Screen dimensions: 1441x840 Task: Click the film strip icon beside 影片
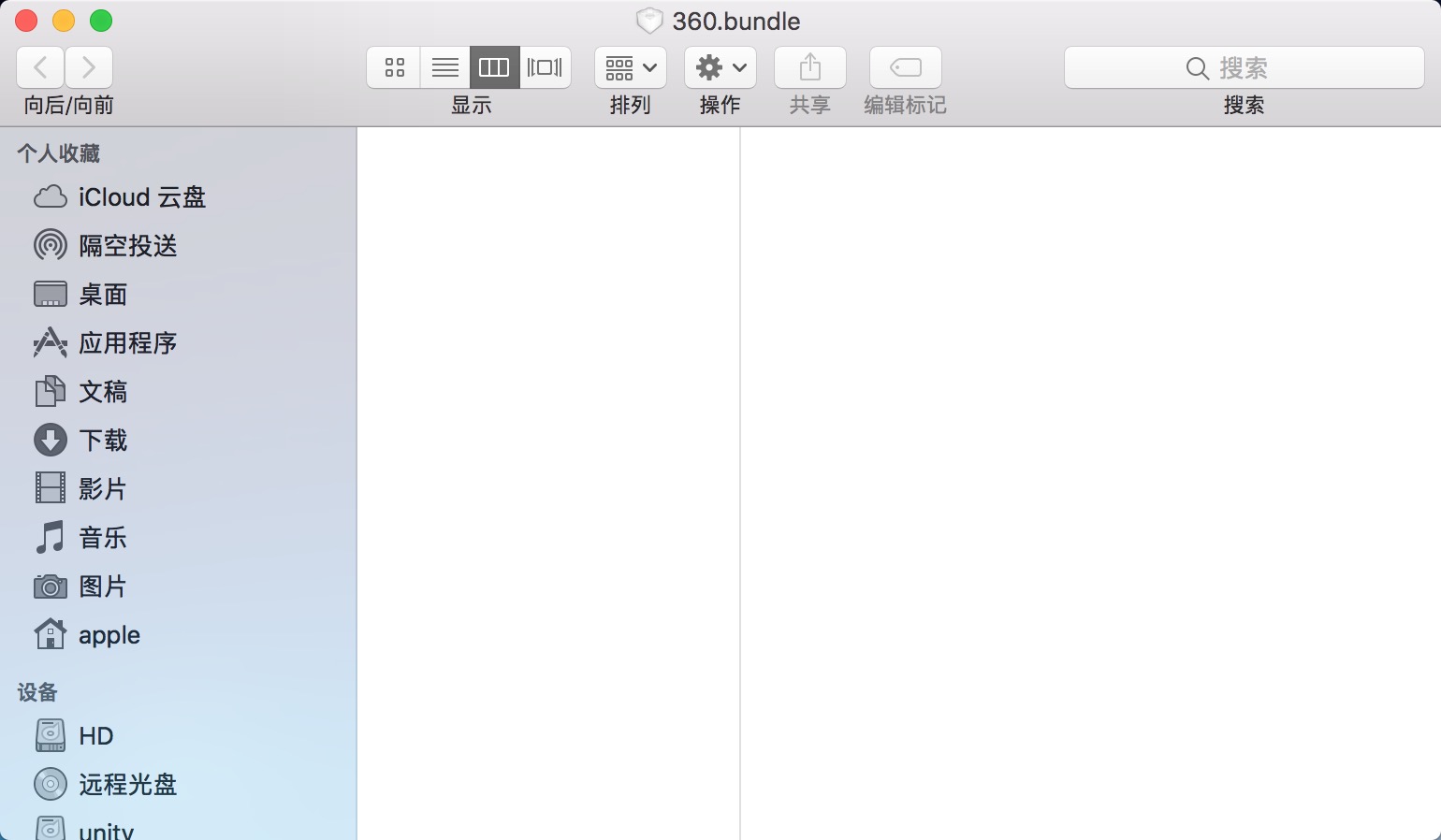(x=51, y=488)
